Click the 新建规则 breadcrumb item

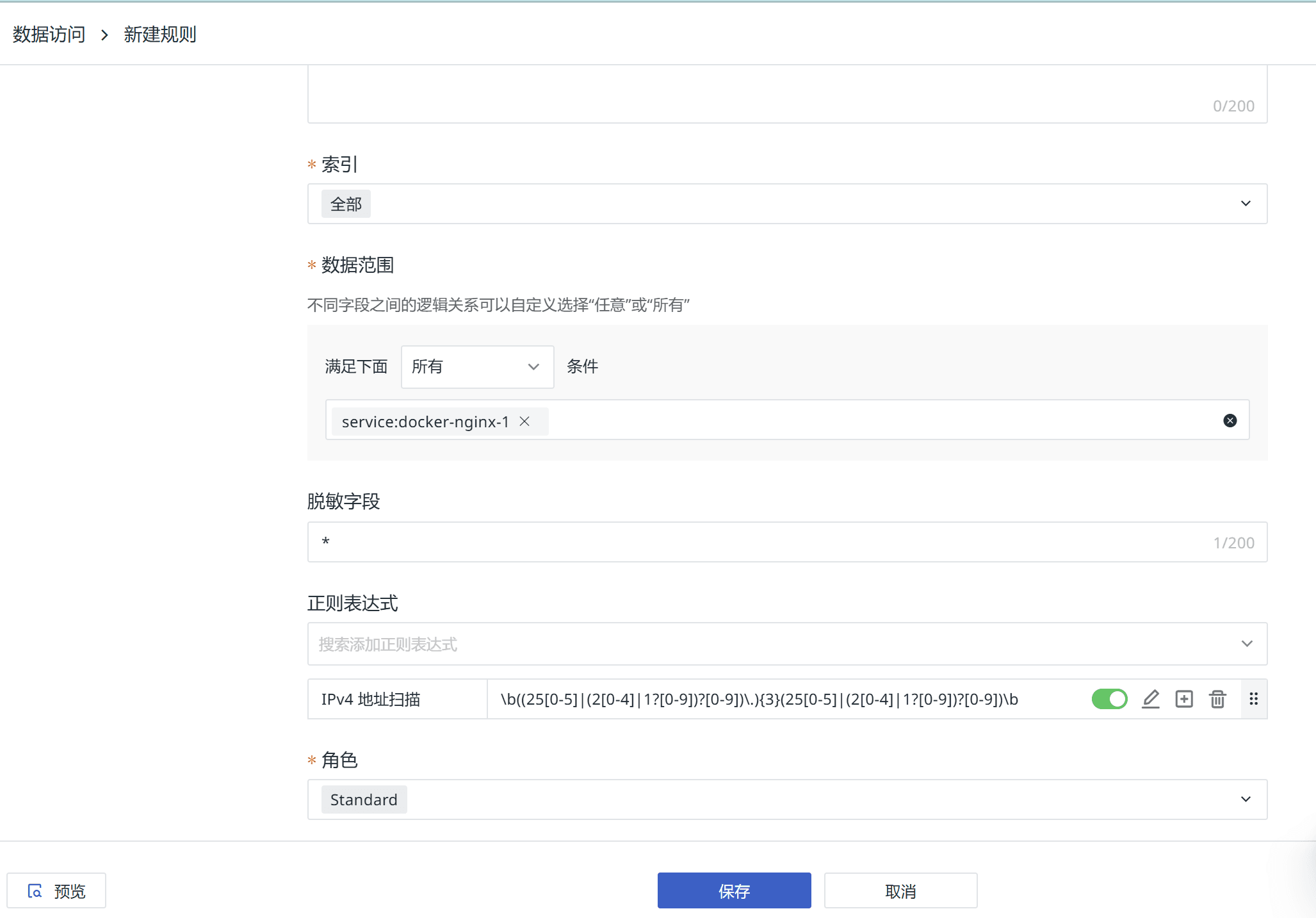point(159,35)
